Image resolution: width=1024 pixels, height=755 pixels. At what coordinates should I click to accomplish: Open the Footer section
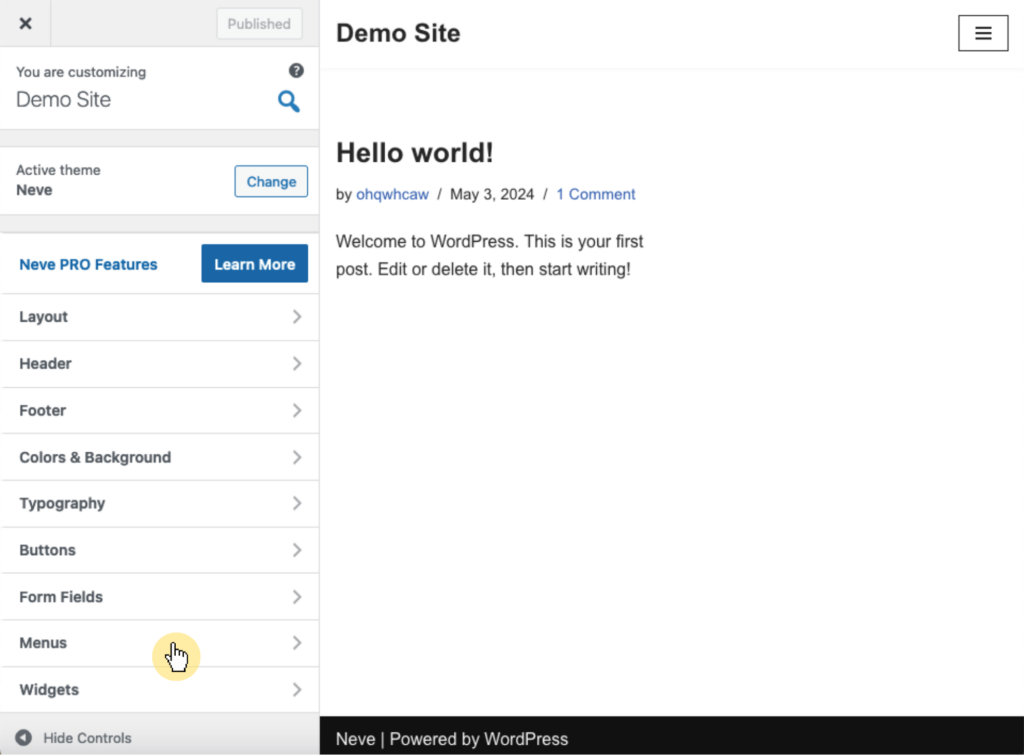[160, 411]
